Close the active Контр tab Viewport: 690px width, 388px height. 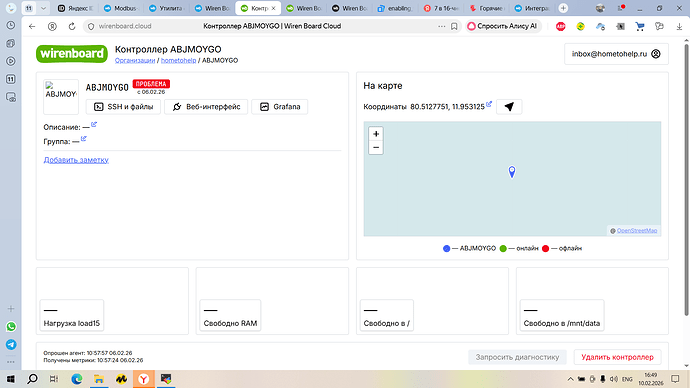[x=273, y=8]
